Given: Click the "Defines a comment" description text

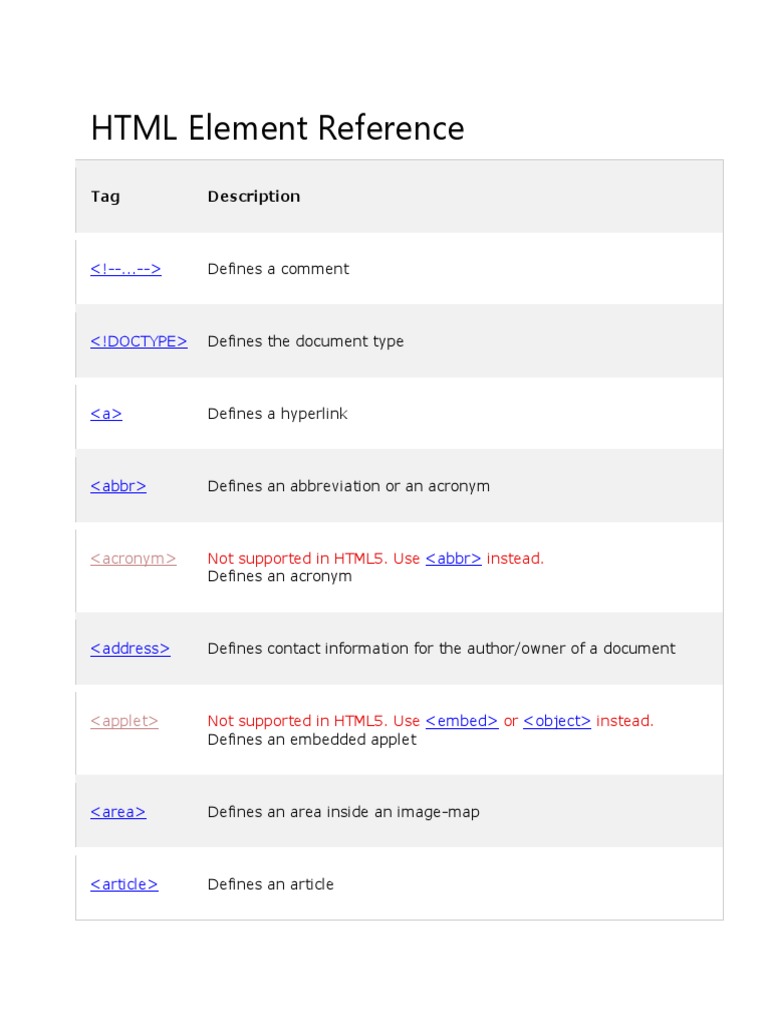Looking at the screenshot, I should click(278, 269).
